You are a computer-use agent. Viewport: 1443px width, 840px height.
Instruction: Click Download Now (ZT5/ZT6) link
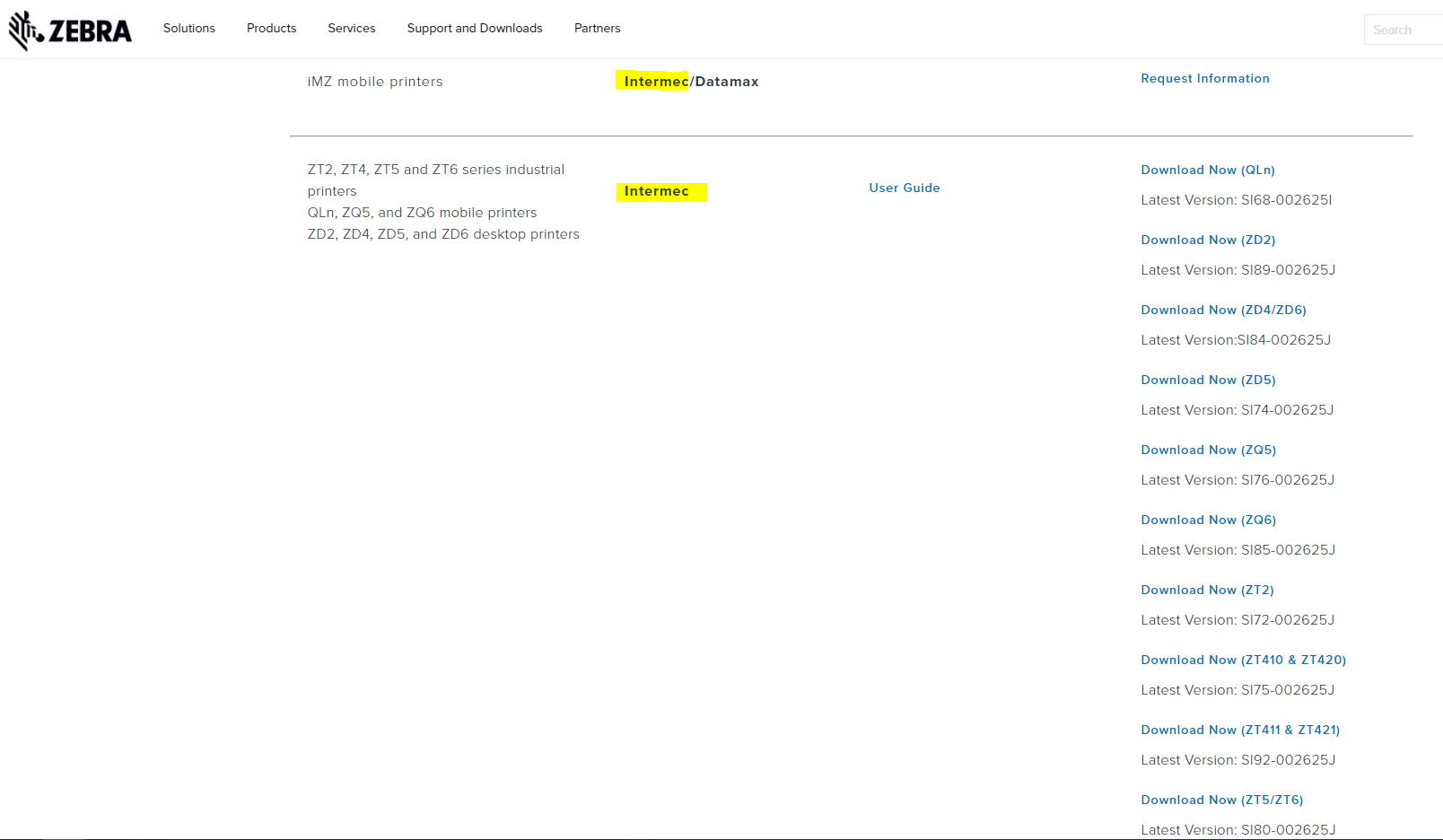point(1221,801)
